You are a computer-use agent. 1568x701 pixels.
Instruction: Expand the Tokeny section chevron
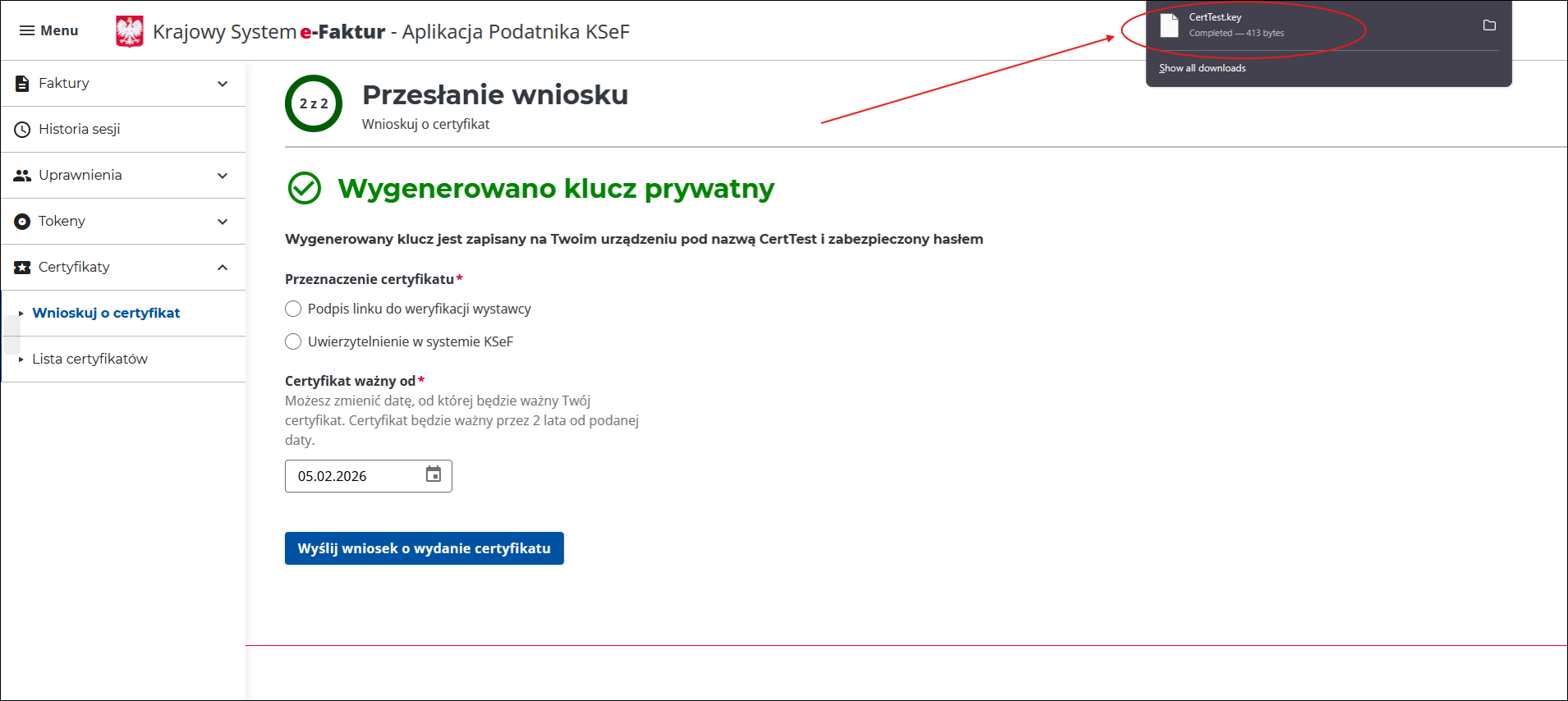[x=223, y=222]
